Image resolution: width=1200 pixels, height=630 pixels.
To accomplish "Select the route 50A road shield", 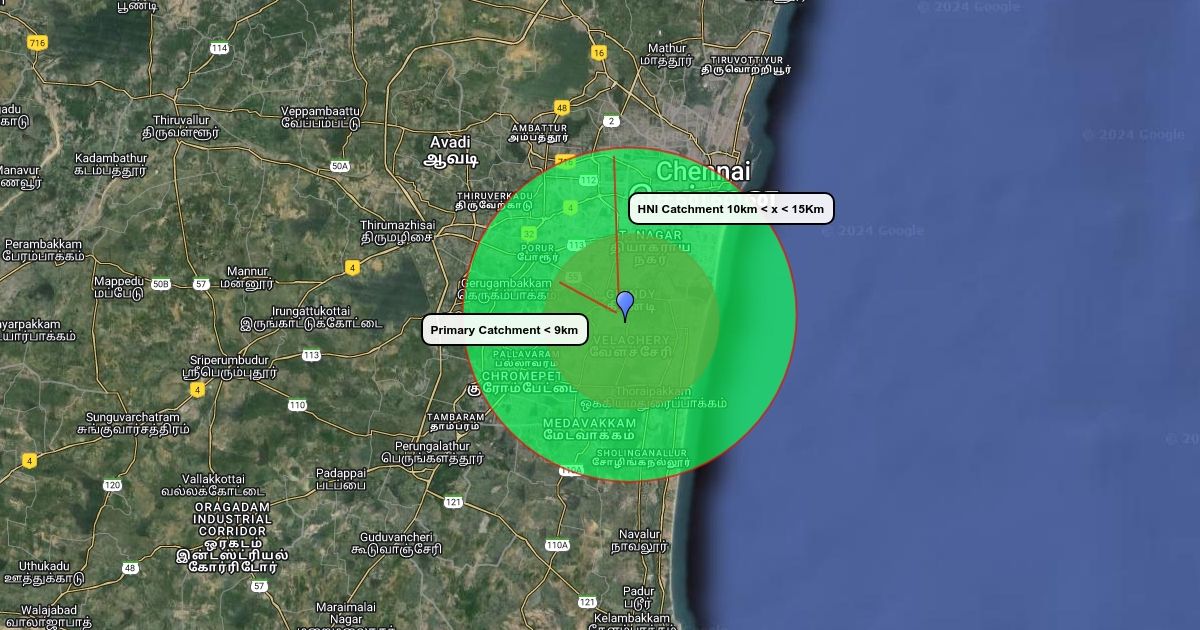I will coord(340,166).
